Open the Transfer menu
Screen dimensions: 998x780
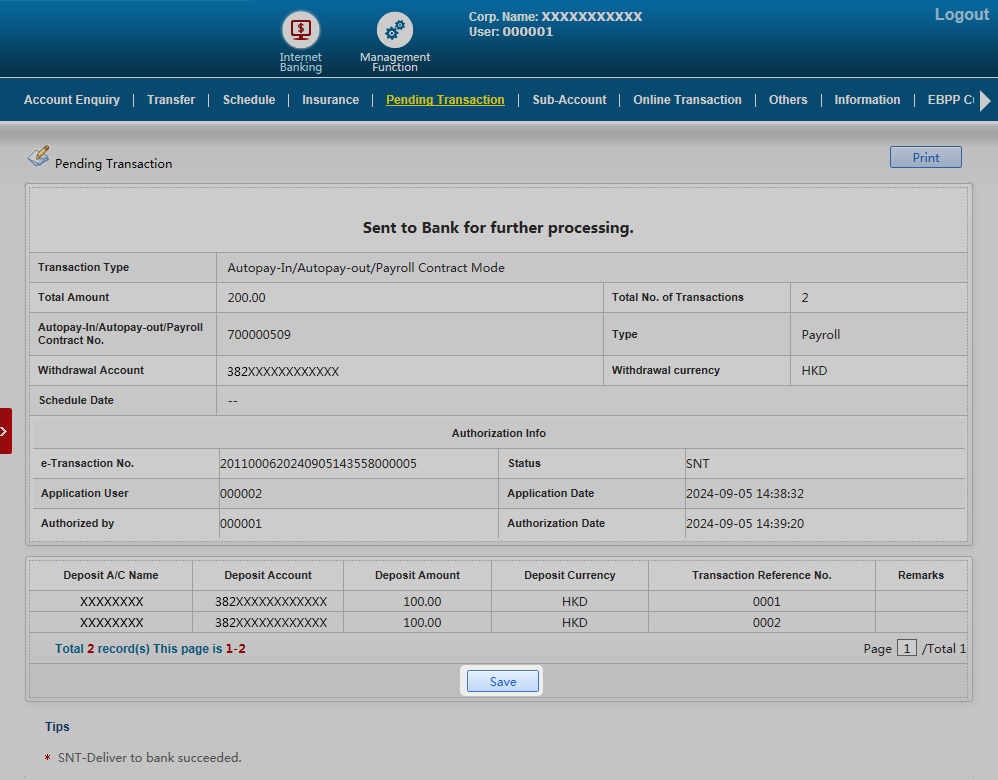171,100
